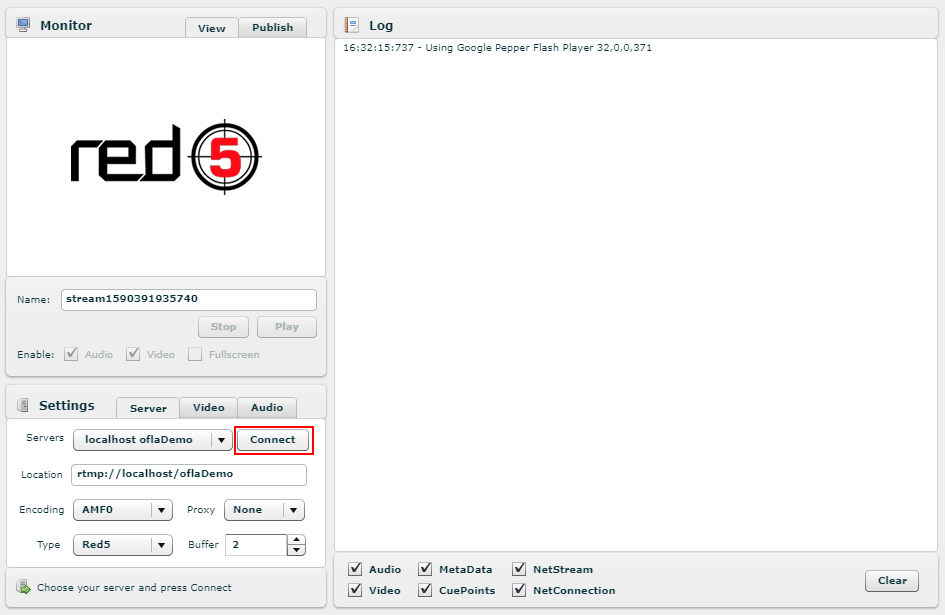Open the Servers dropdown
The height and width of the screenshot is (615, 945).
point(152,440)
